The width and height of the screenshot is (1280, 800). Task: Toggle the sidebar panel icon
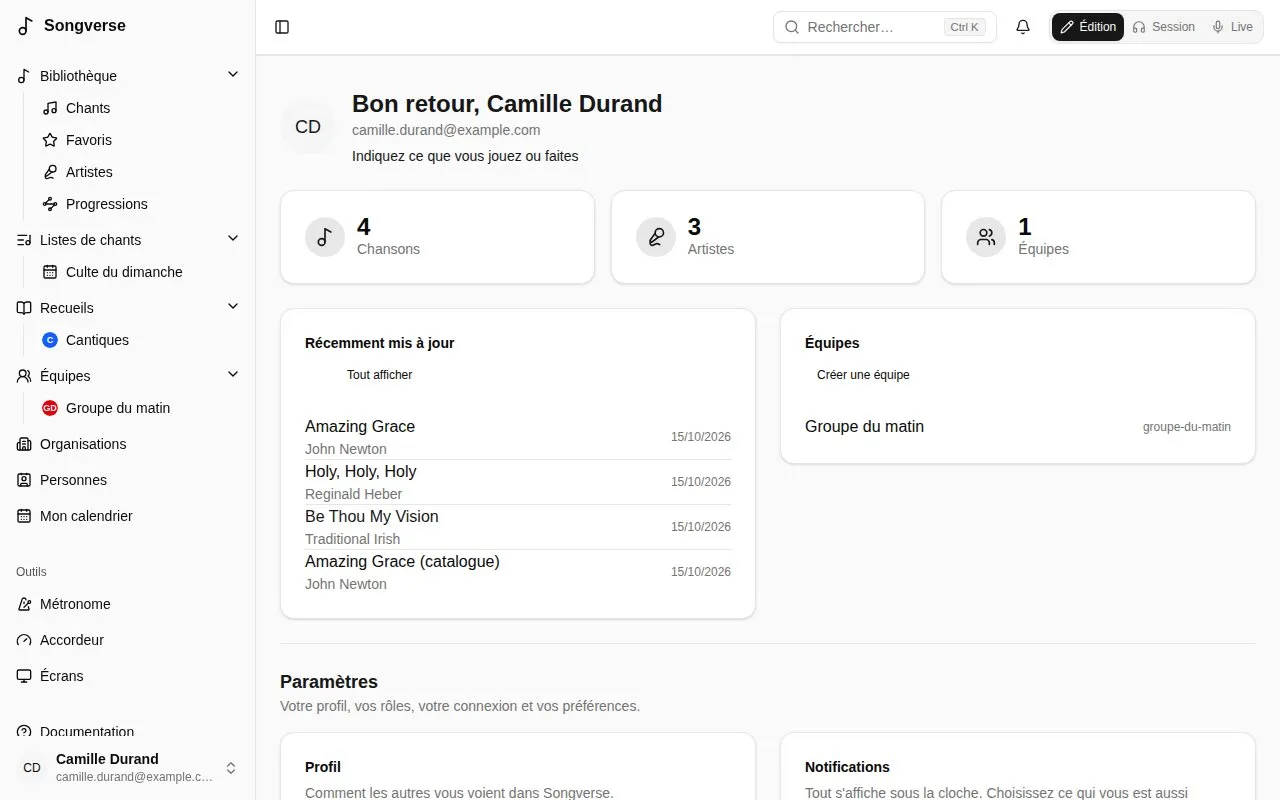[282, 27]
